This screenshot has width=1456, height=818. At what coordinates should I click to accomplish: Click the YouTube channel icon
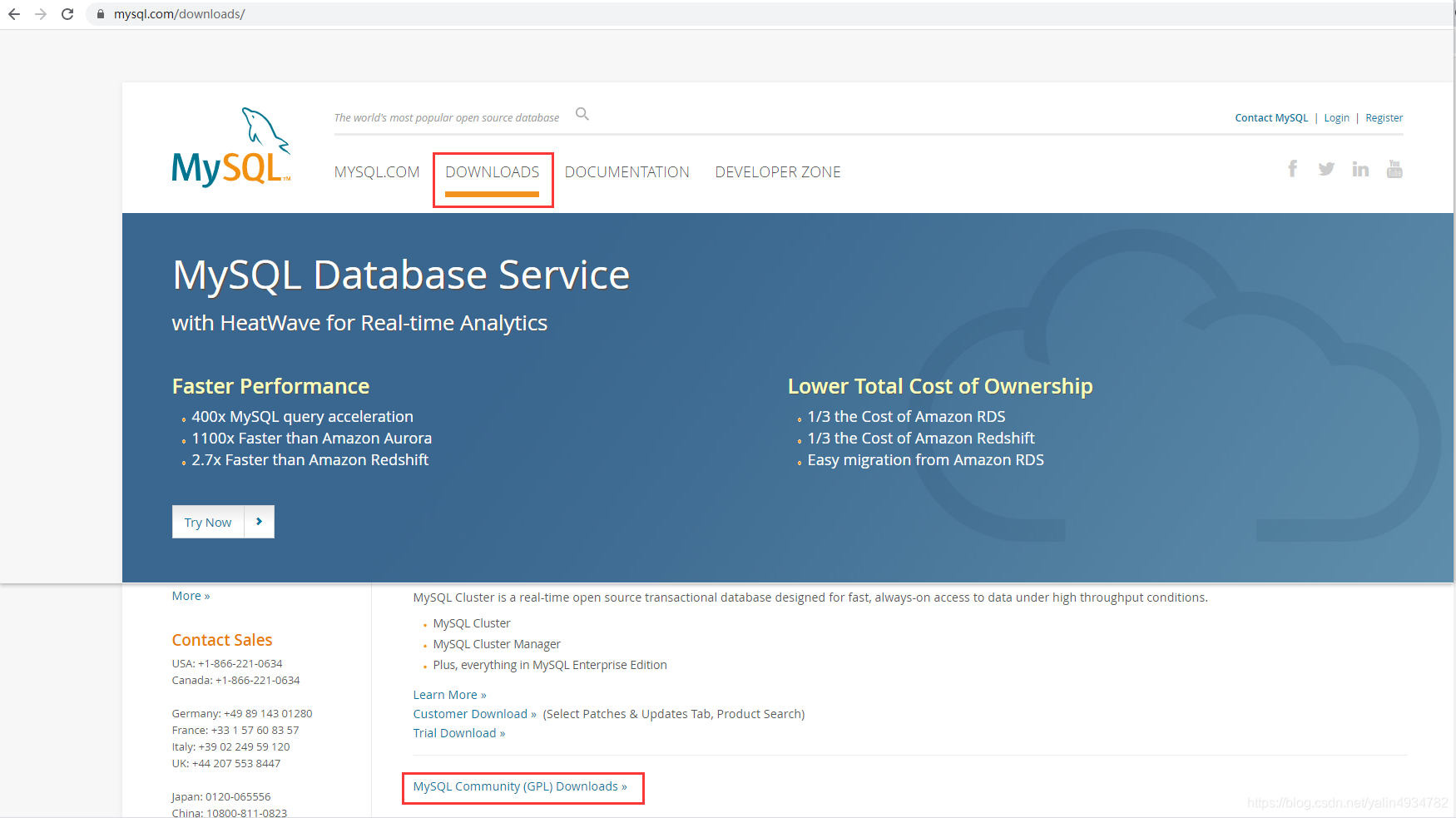[1395, 168]
